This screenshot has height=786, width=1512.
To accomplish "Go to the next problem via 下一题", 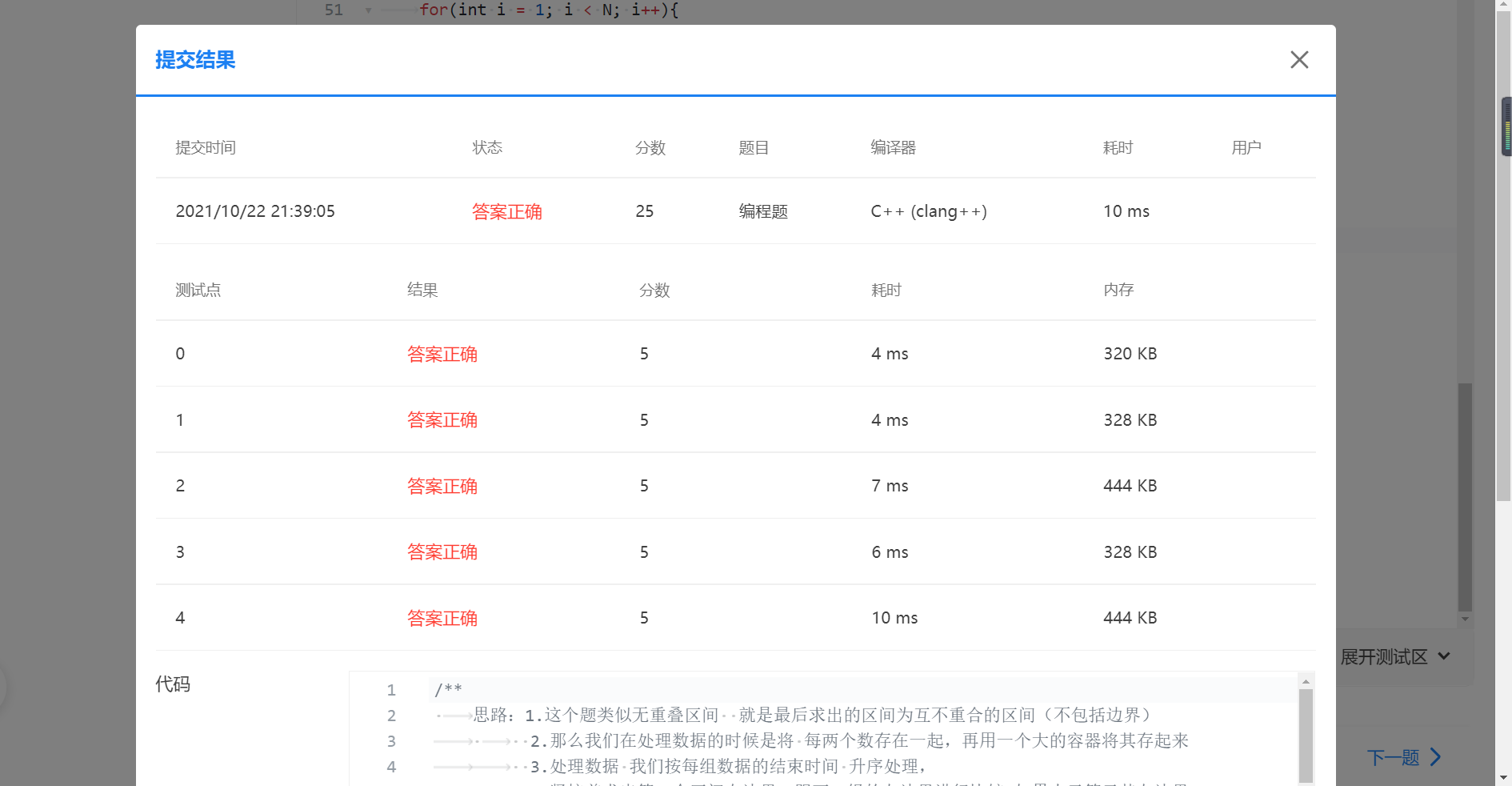I will pos(1404,757).
